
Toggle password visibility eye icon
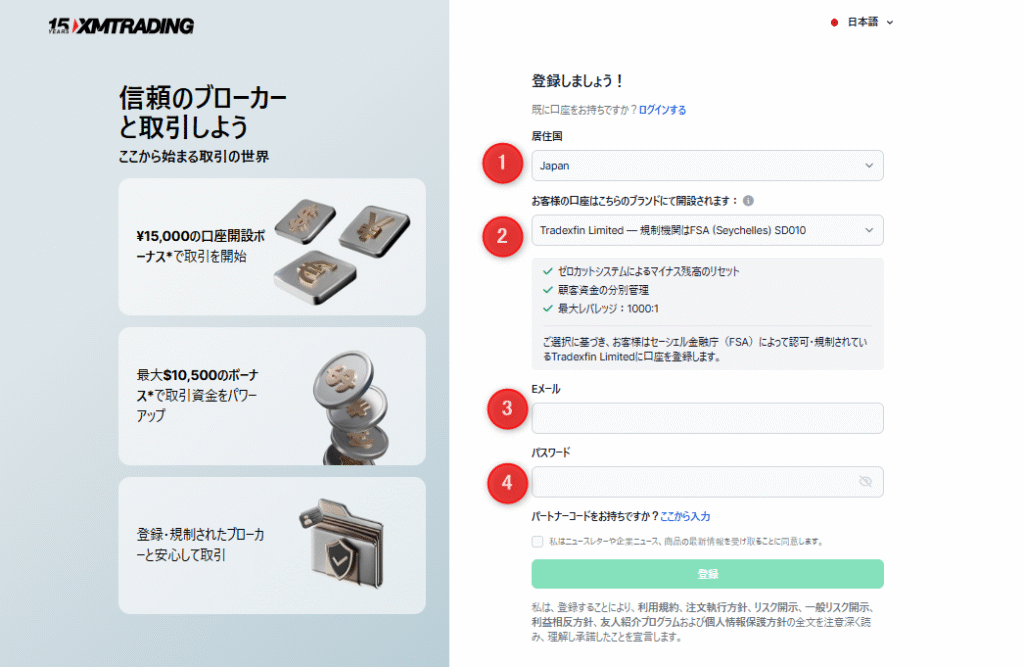pos(865,481)
